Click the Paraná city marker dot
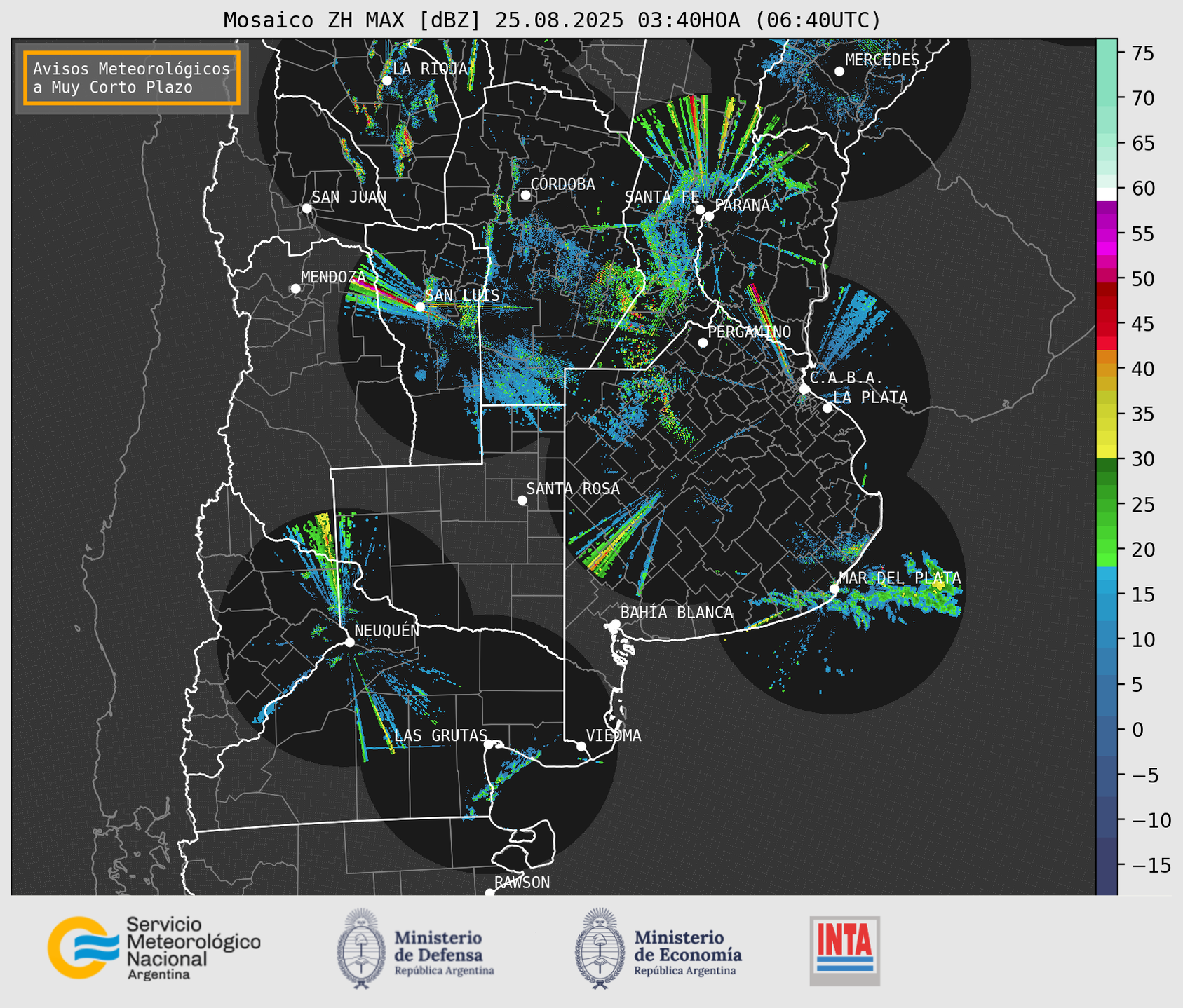 pos(709,216)
